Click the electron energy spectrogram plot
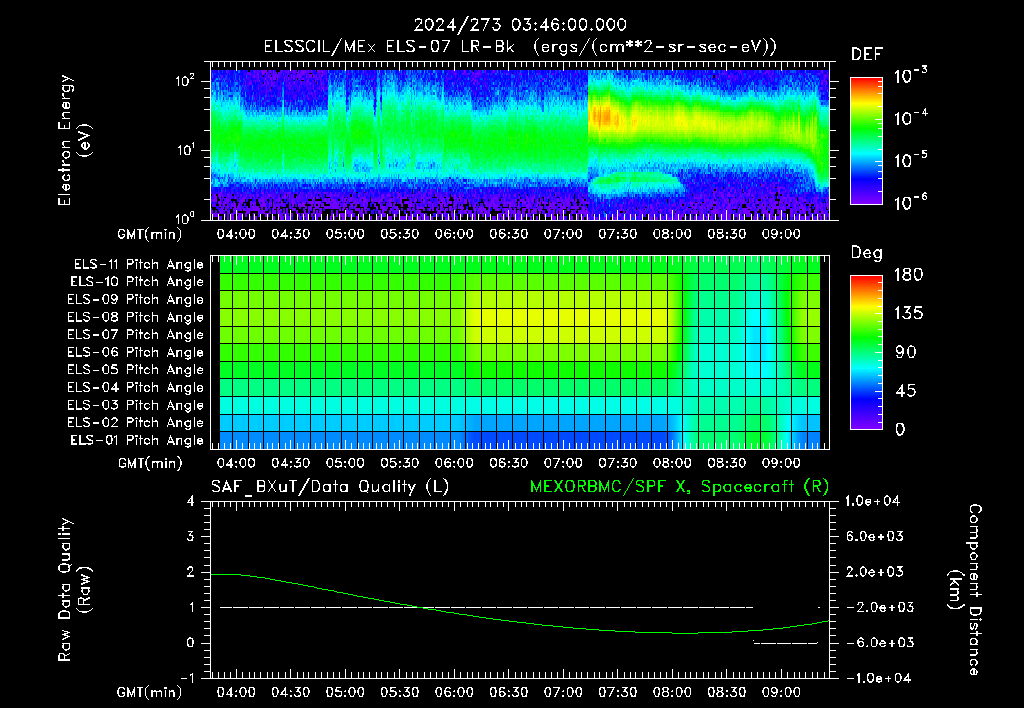This screenshot has width=1024, height=708. [x=520, y=141]
